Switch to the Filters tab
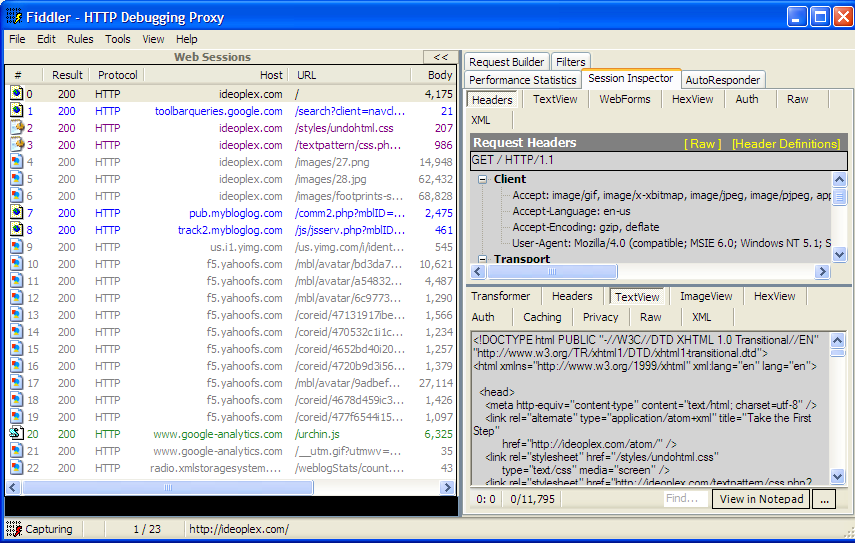 click(x=570, y=62)
